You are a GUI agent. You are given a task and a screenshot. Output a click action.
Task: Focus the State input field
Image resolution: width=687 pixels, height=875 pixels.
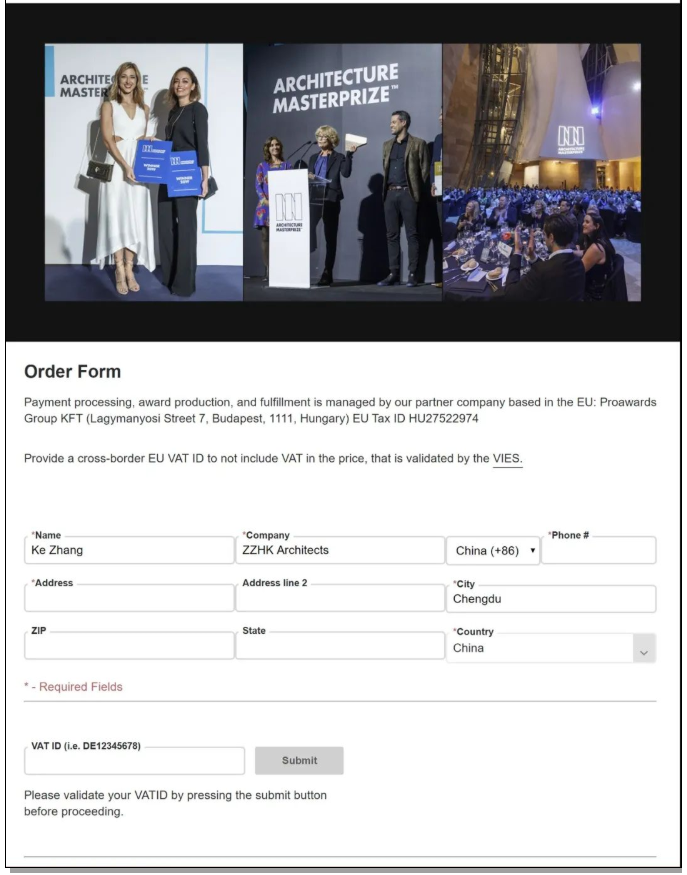point(340,646)
